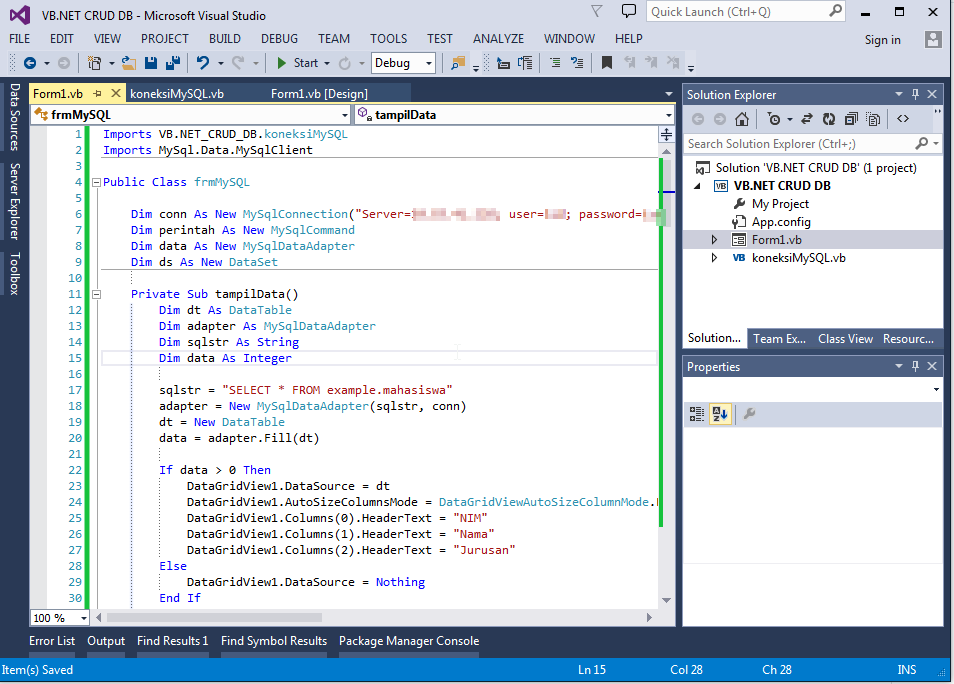Select Categorized view in Properties panel

[697, 414]
